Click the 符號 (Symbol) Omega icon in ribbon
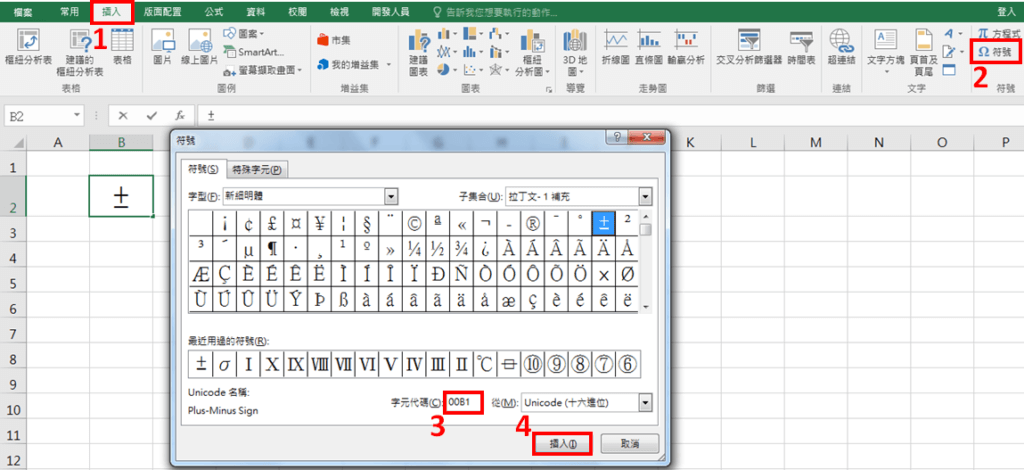 coord(995,52)
